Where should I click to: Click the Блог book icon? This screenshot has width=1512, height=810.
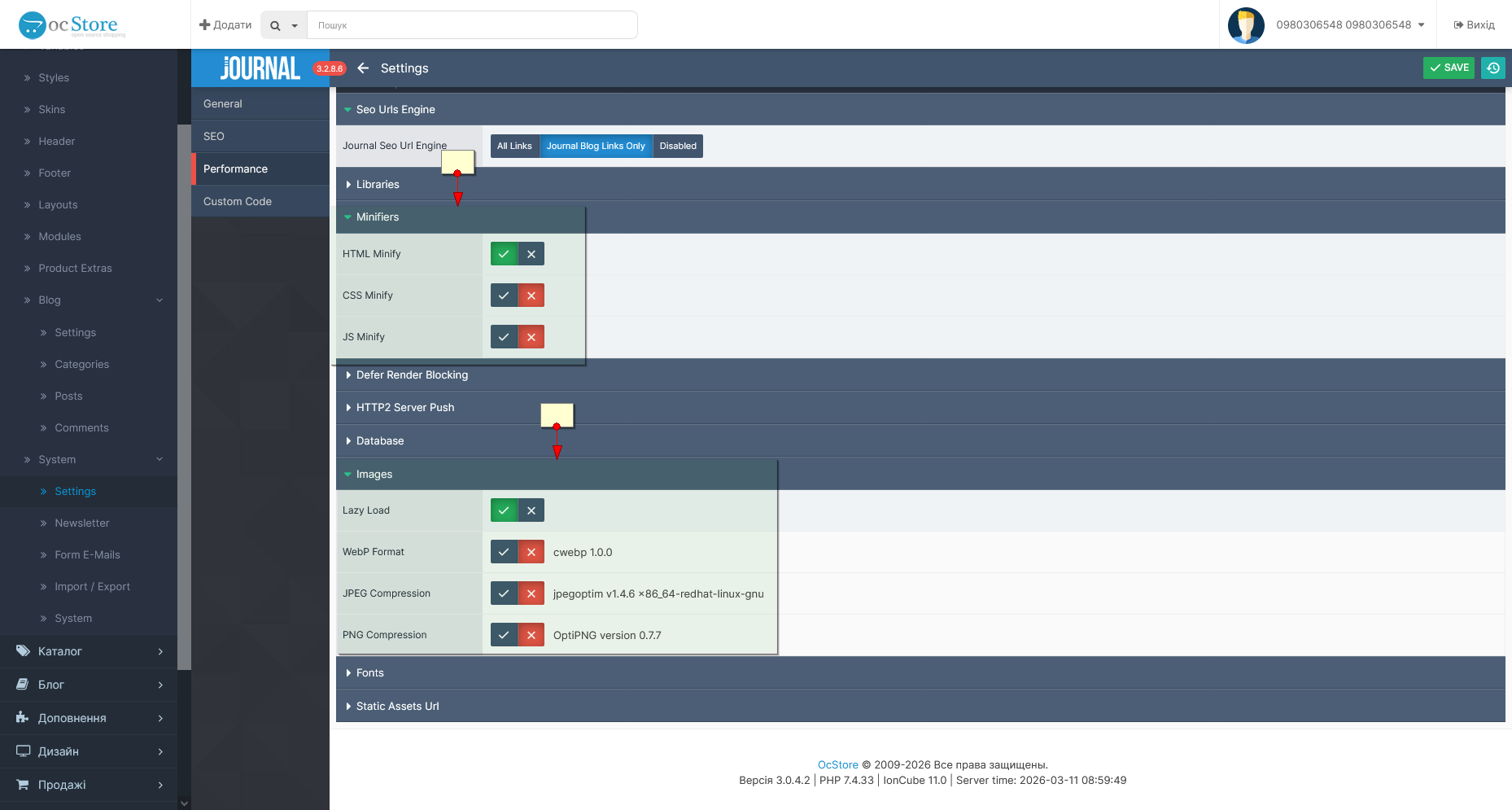pos(23,684)
